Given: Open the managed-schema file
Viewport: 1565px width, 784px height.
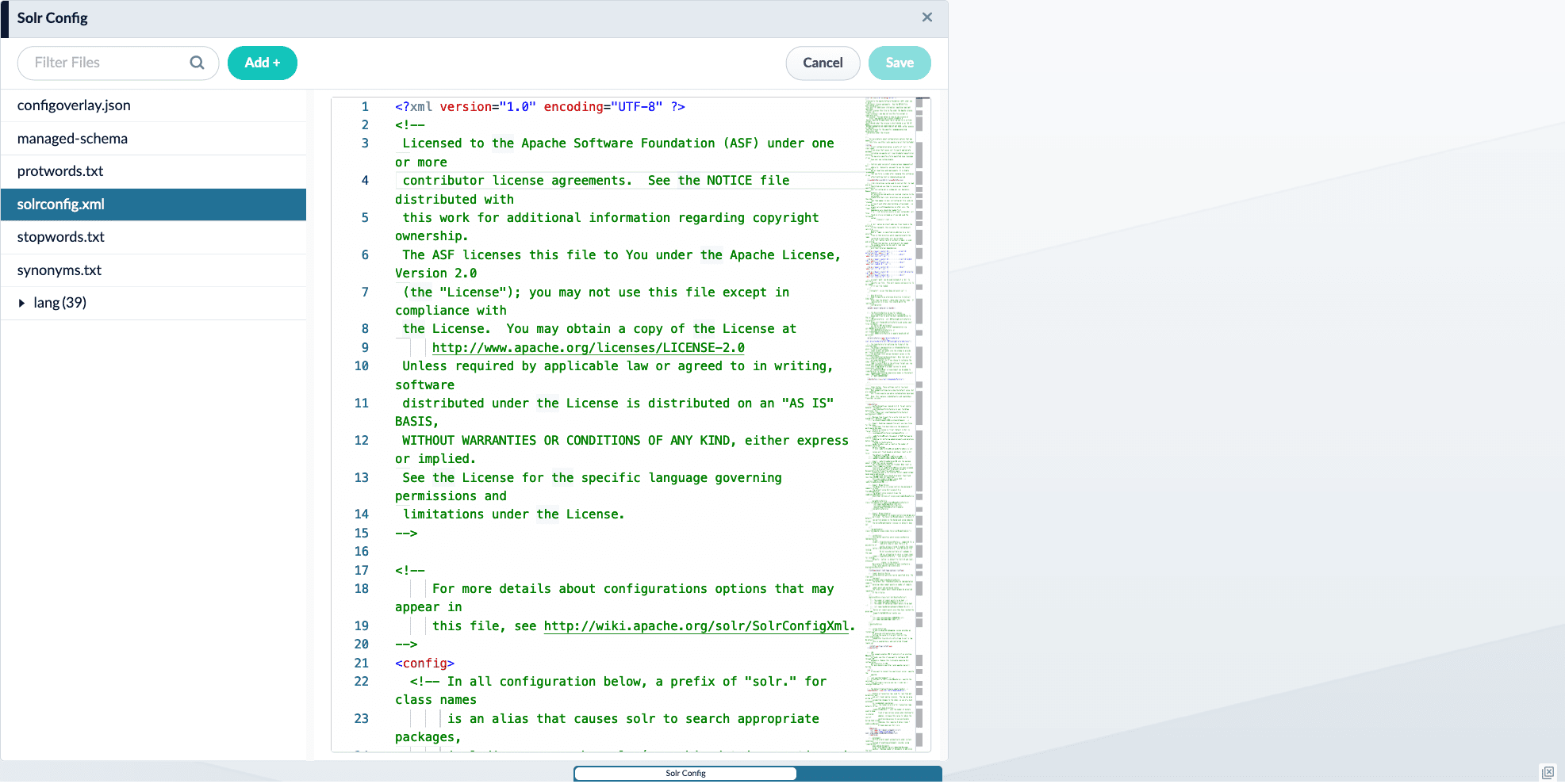Looking at the screenshot, I should pyautogui.click(x=72, y=138).
